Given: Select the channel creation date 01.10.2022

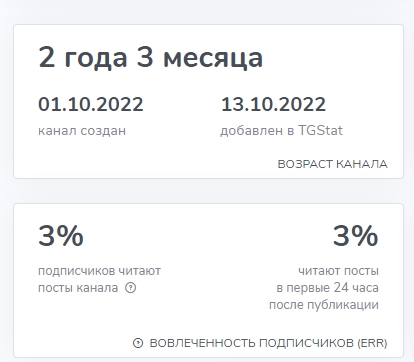Looking at the screenshot, I should [x=91, y=104].
